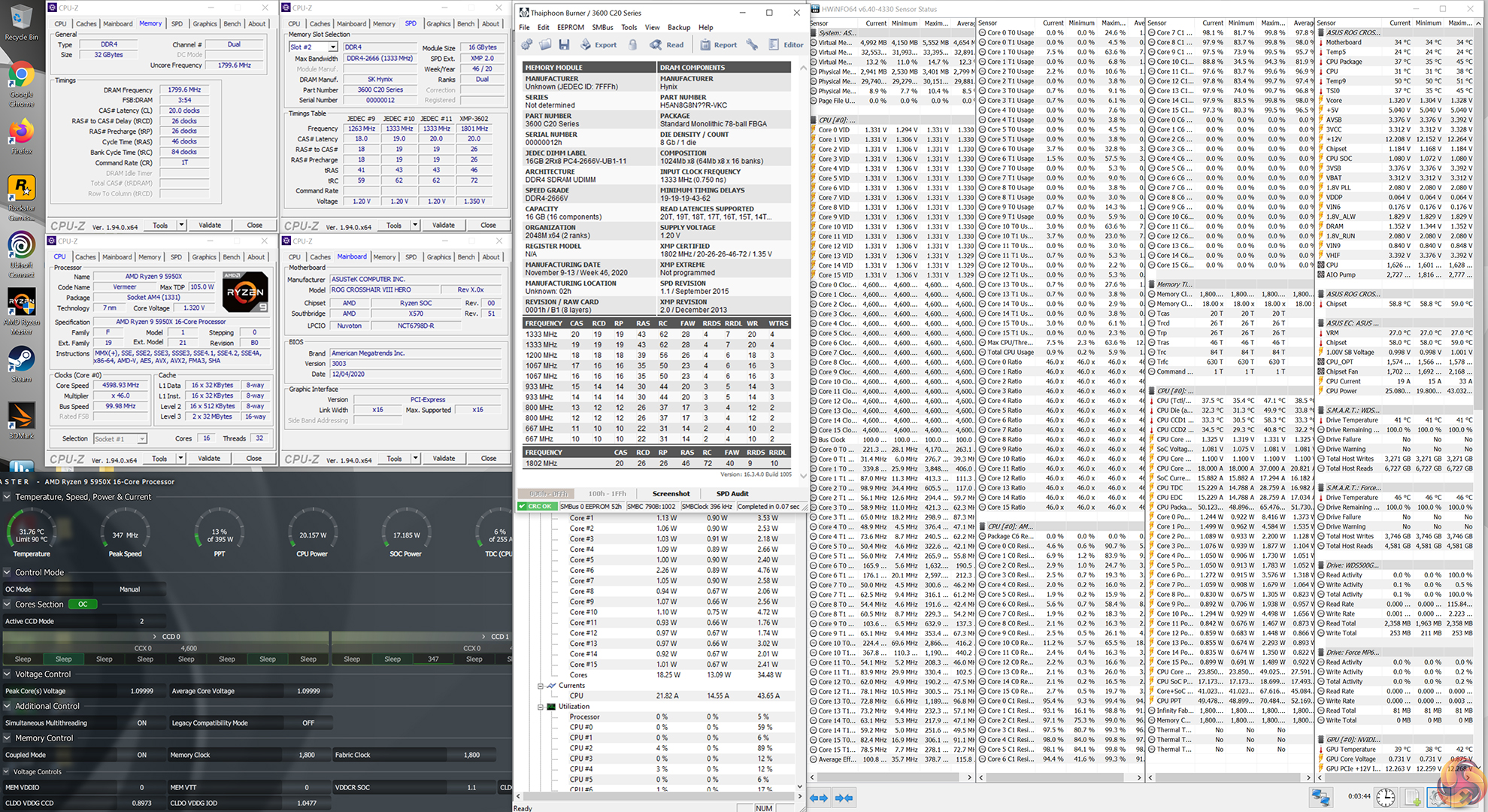Toggle Simultaneous Multithreading ON switch

tap(141, 723)
